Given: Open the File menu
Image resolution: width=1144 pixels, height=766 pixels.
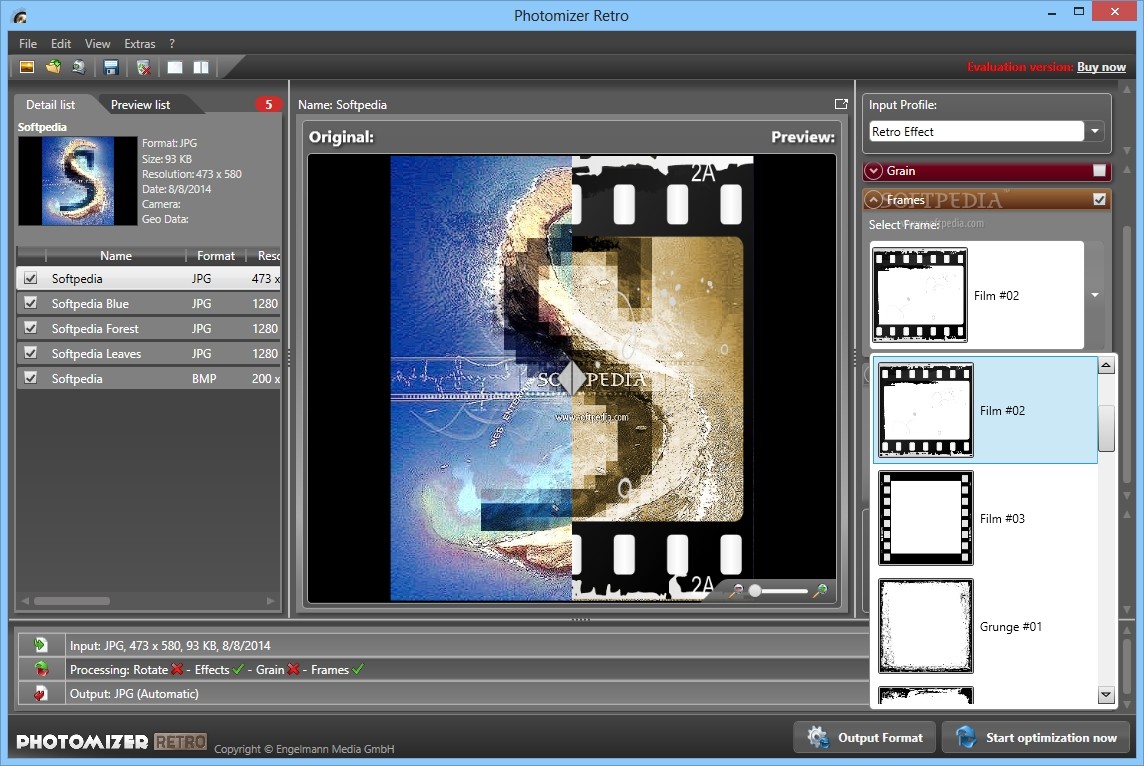Looking at the screenshot, I should coord(28,44).
